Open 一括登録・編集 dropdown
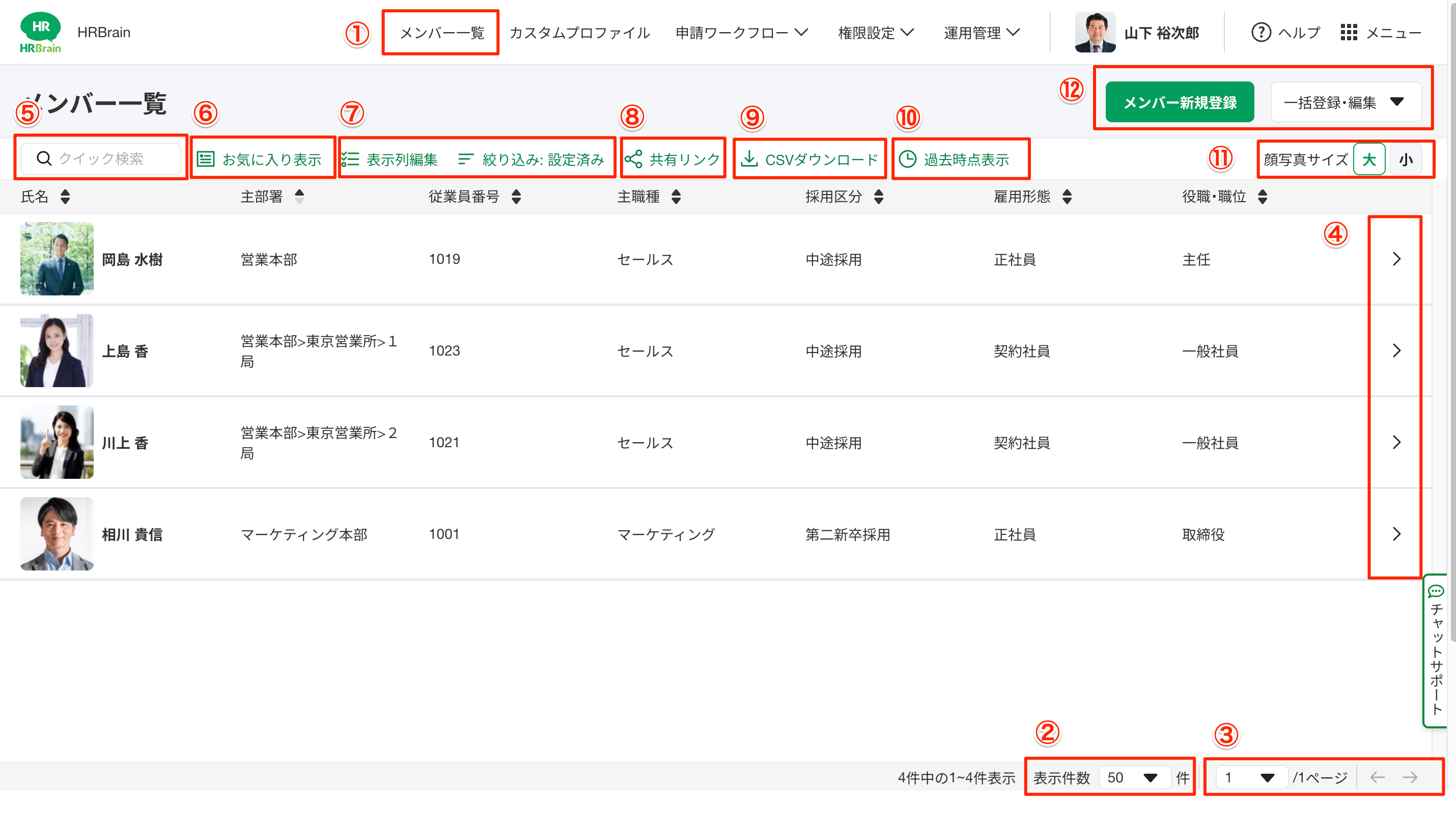This screenshot has height=817, width=1456. click(1346, 102)
